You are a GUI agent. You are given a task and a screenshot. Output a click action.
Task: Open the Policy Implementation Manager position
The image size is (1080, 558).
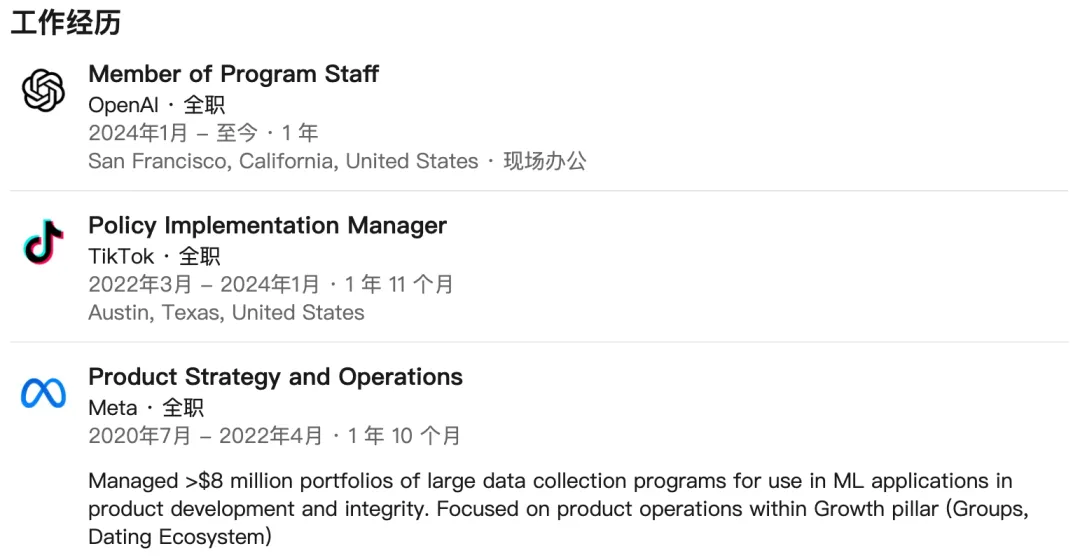[267, 225]
